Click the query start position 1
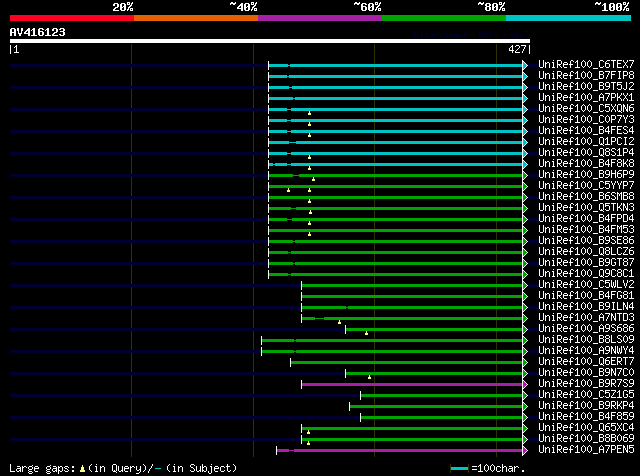This screenshot has height=476, width=640. 16,49
